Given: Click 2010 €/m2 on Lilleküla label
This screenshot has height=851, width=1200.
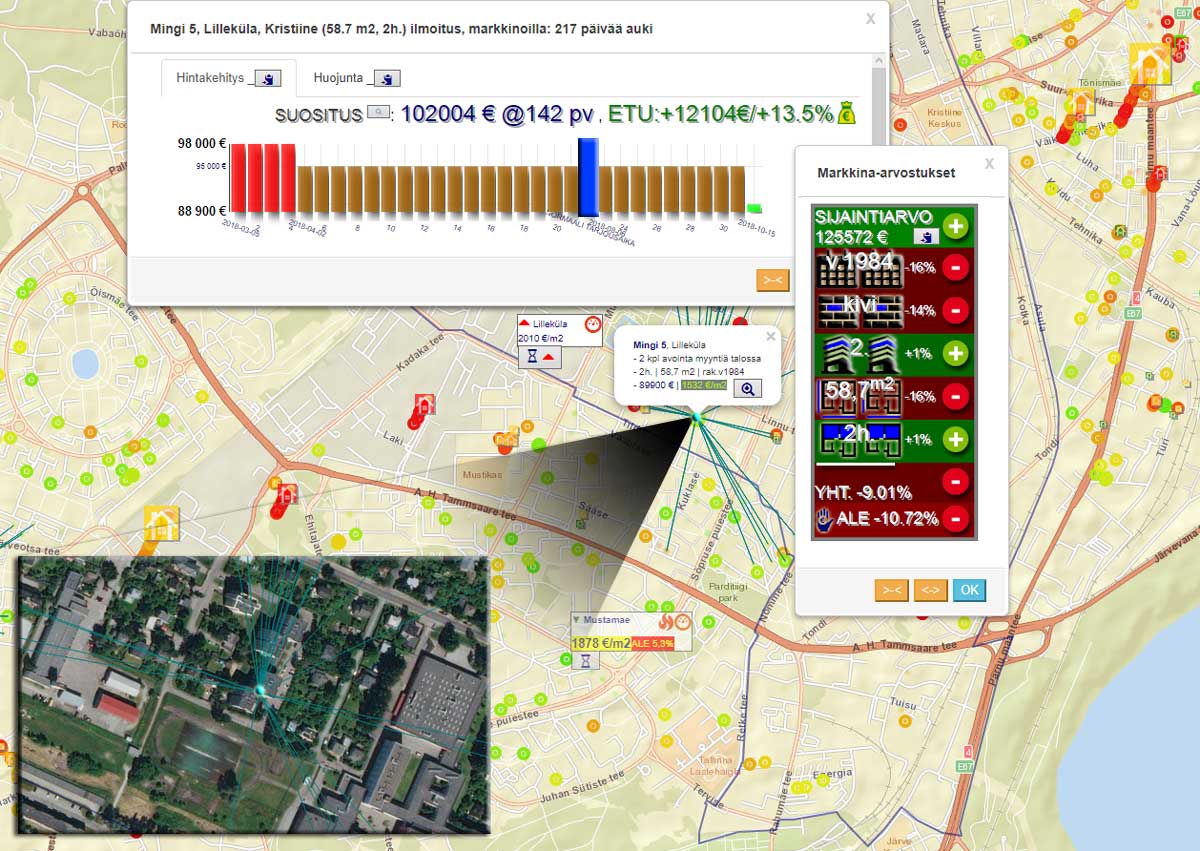Looking at the screenshot, I should point(541,339).
